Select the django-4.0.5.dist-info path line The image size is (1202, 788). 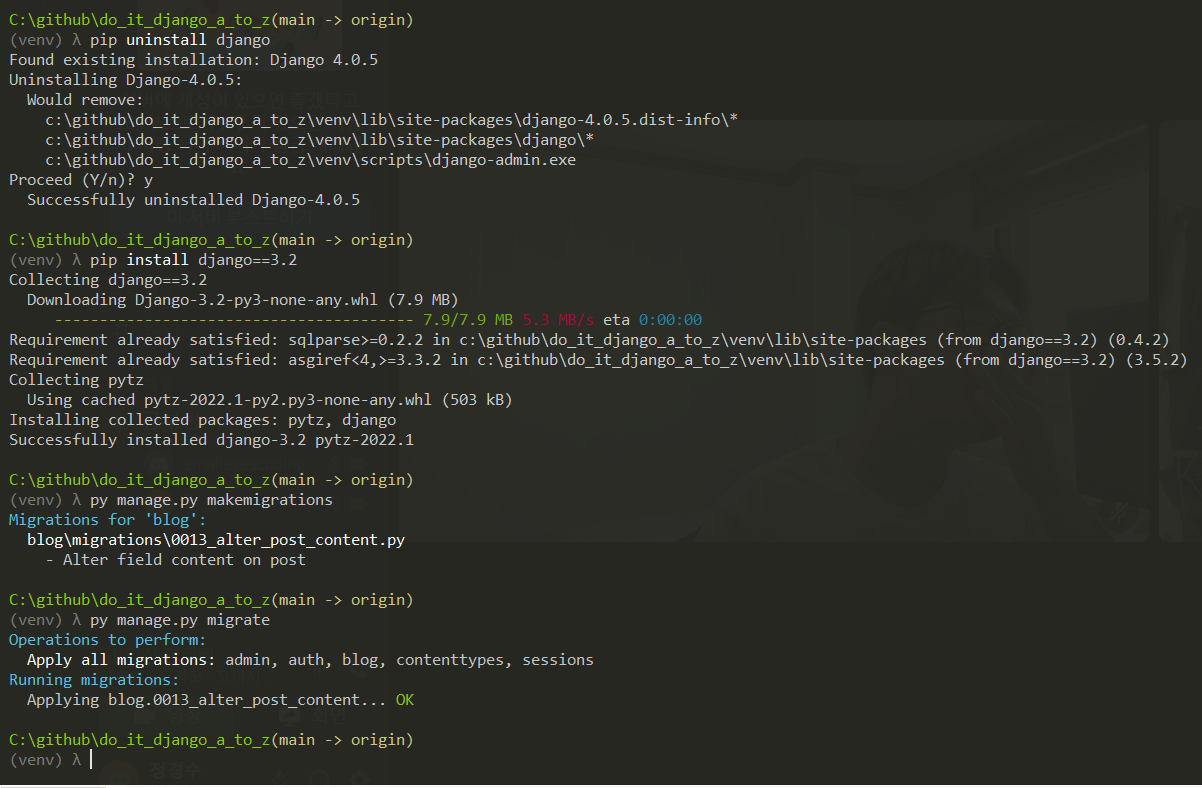coord(392,120)
